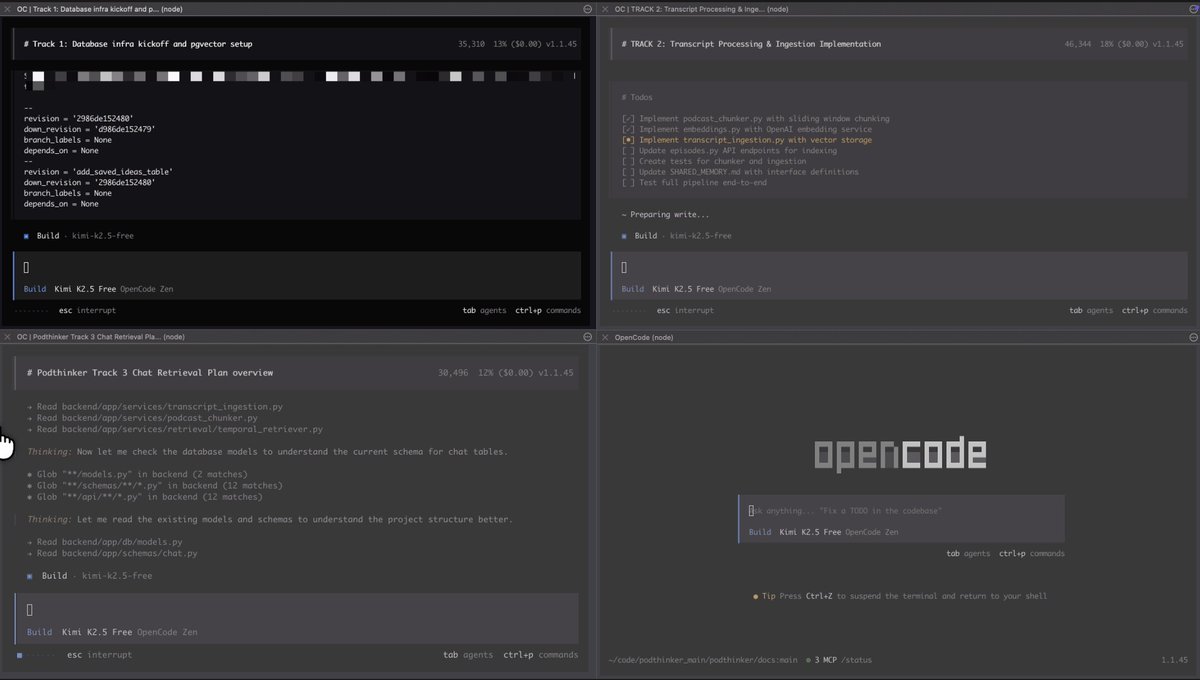Screen dimensions: 1200x680
Task: Click the /status command in the footer
Action: [x=855, y=660]
